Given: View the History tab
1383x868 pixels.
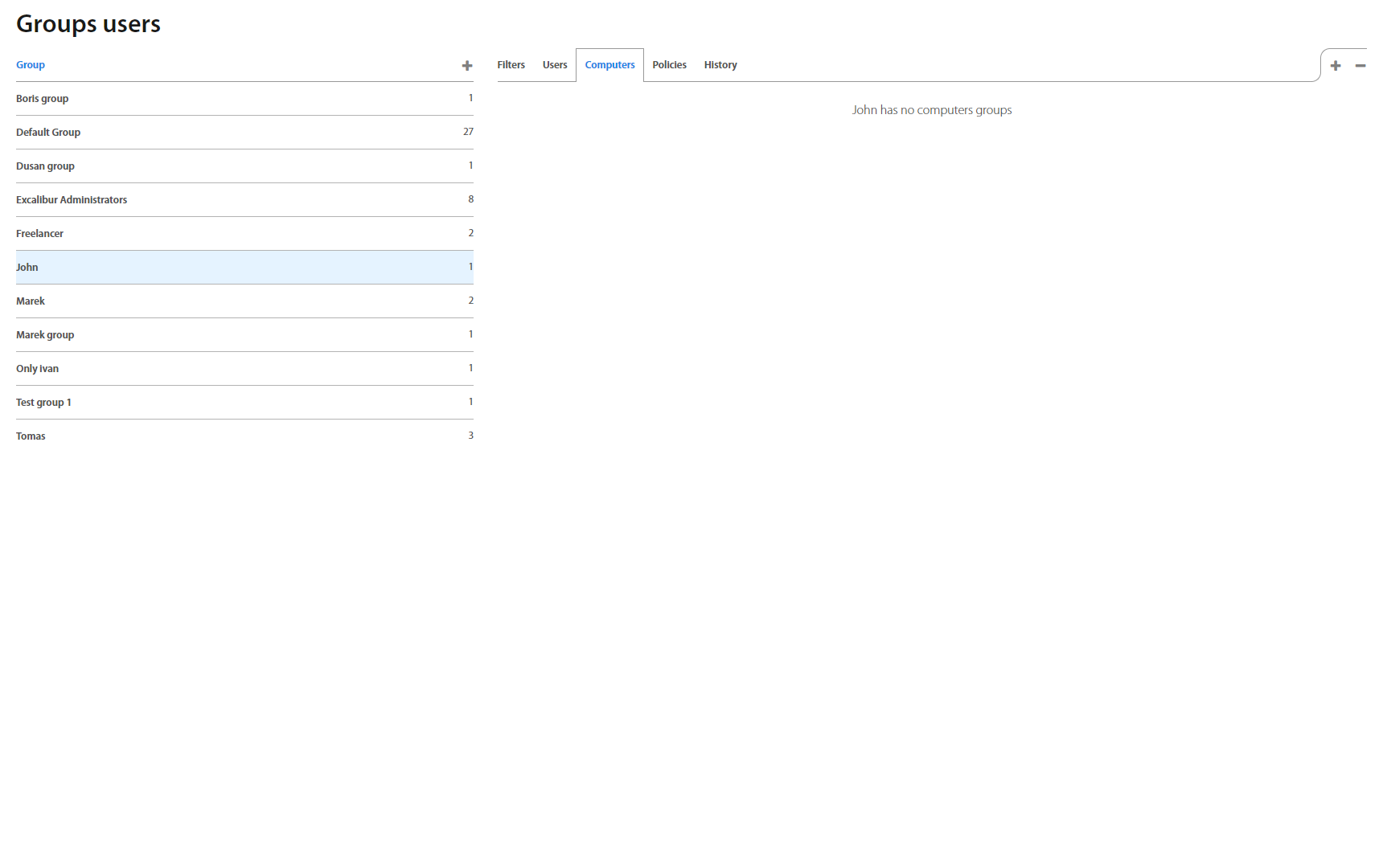Looking at the screenshot, I should coord(720,65).
